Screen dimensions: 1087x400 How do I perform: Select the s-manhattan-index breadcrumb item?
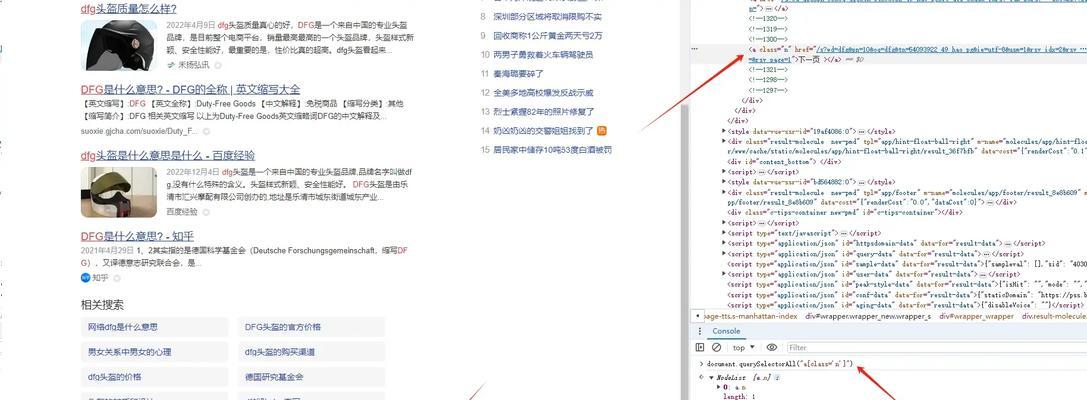pos(750,316)
